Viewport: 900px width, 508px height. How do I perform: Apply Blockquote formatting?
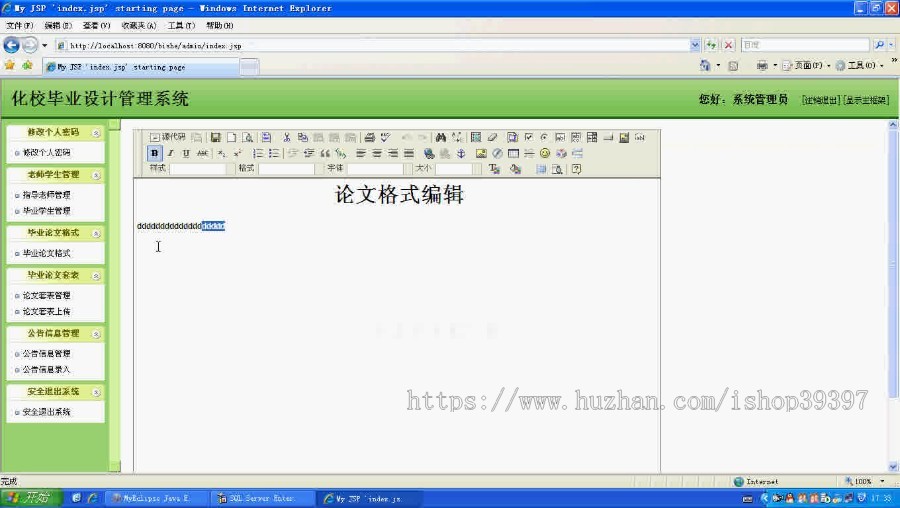[325, 153]
